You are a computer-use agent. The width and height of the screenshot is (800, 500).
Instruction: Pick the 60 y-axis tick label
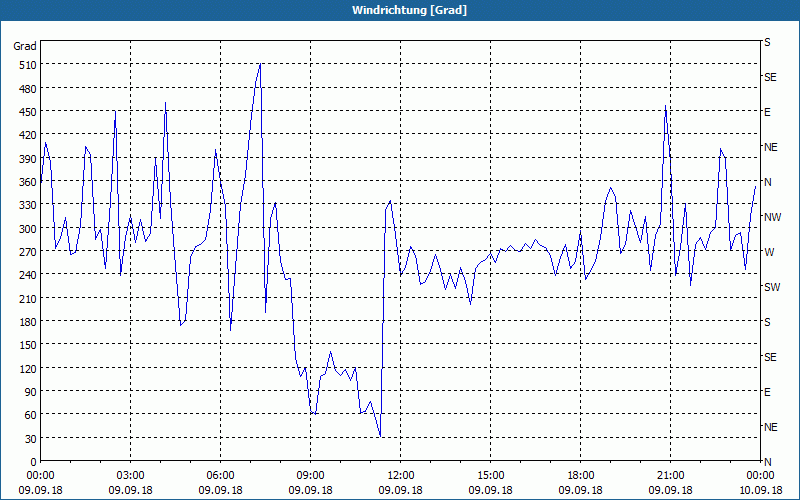31,415
